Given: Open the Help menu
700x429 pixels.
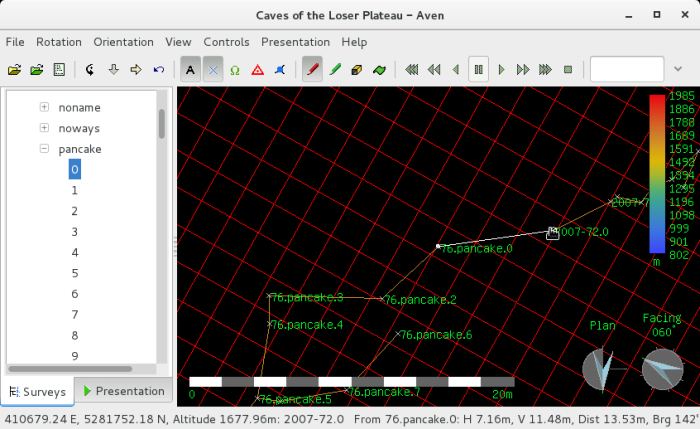Looking at the screenshot, I should [x=354, y=42].
